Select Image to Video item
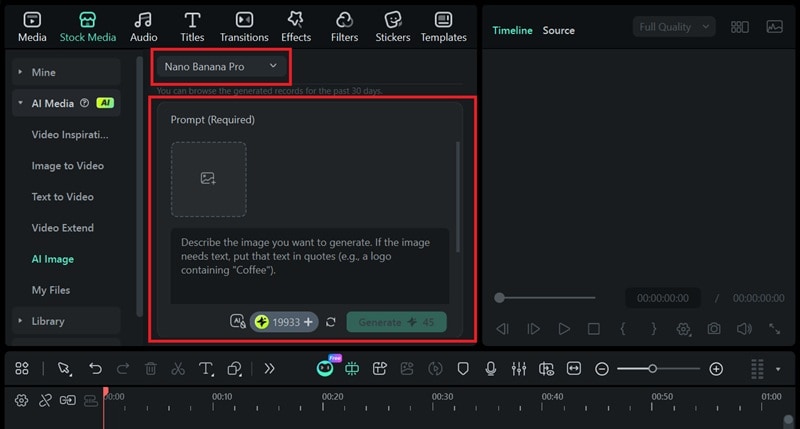The image size is (800, 429). pyautogui.click(x=67, y=166)
